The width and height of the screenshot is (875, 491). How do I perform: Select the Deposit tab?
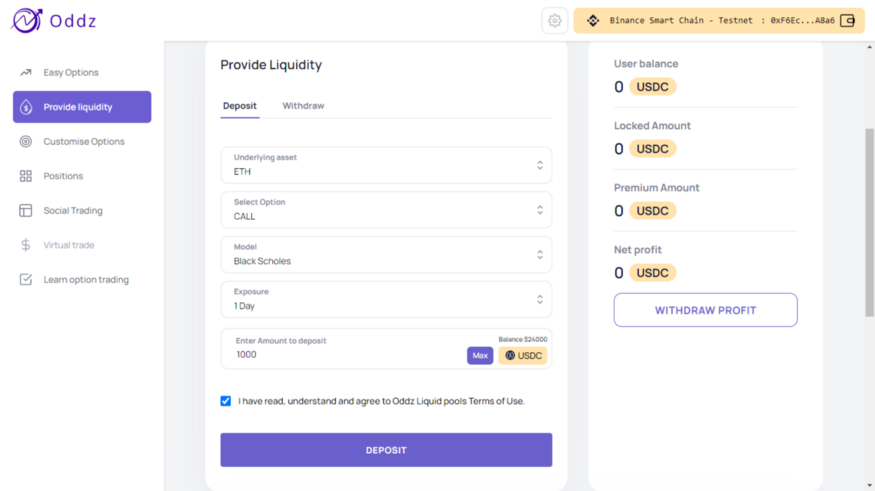point(240,106)
